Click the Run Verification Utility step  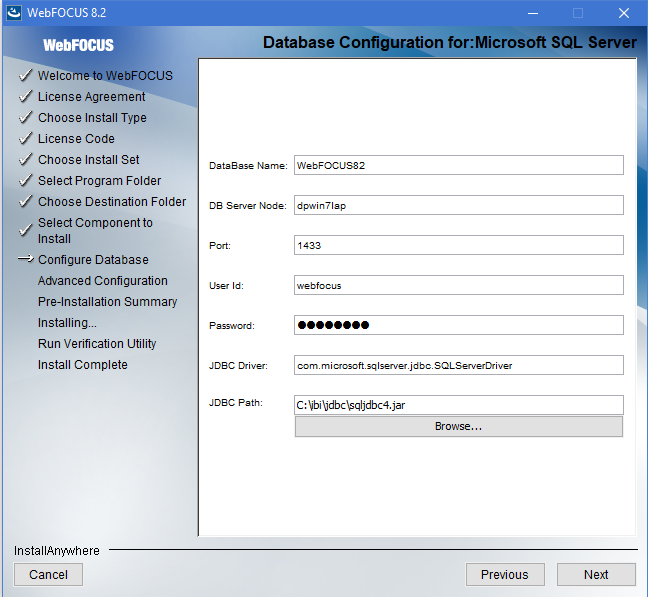(x=97, y=344)
